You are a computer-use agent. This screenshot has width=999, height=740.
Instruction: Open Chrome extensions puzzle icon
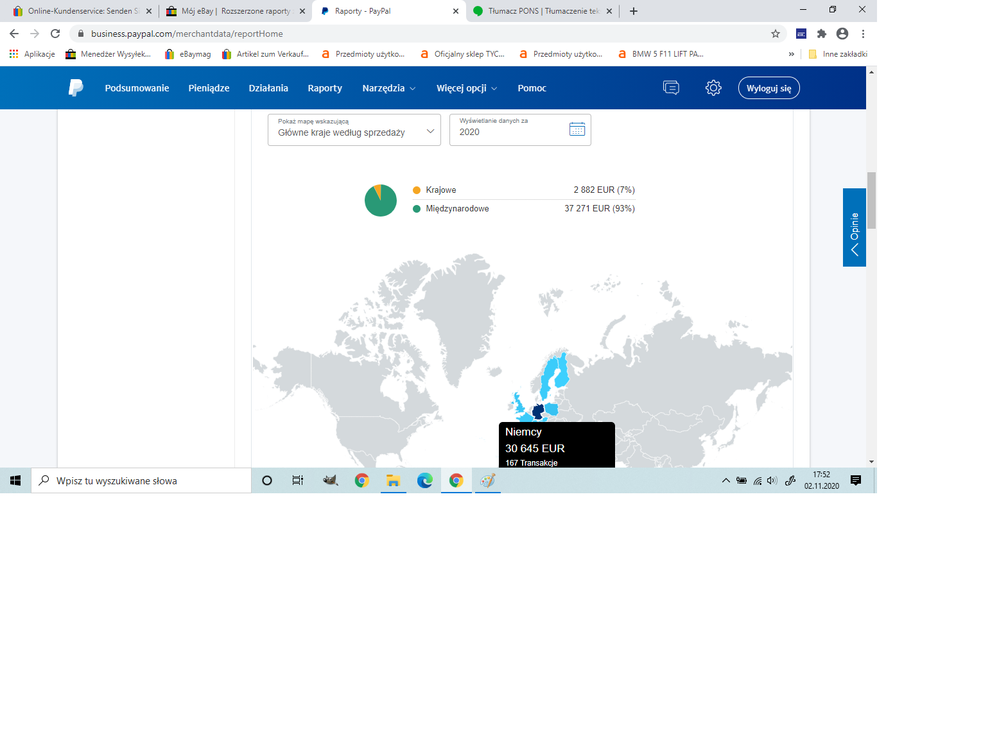822,33
